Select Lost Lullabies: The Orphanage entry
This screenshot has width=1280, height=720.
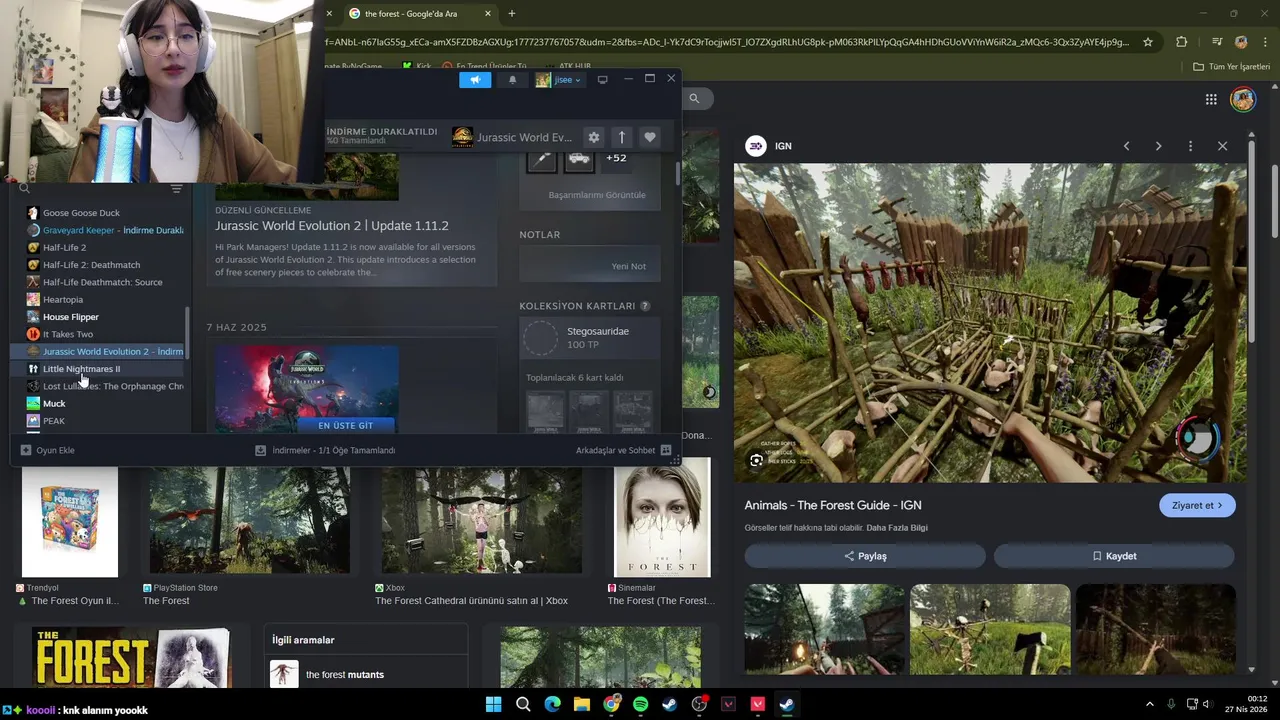[97, 386]
